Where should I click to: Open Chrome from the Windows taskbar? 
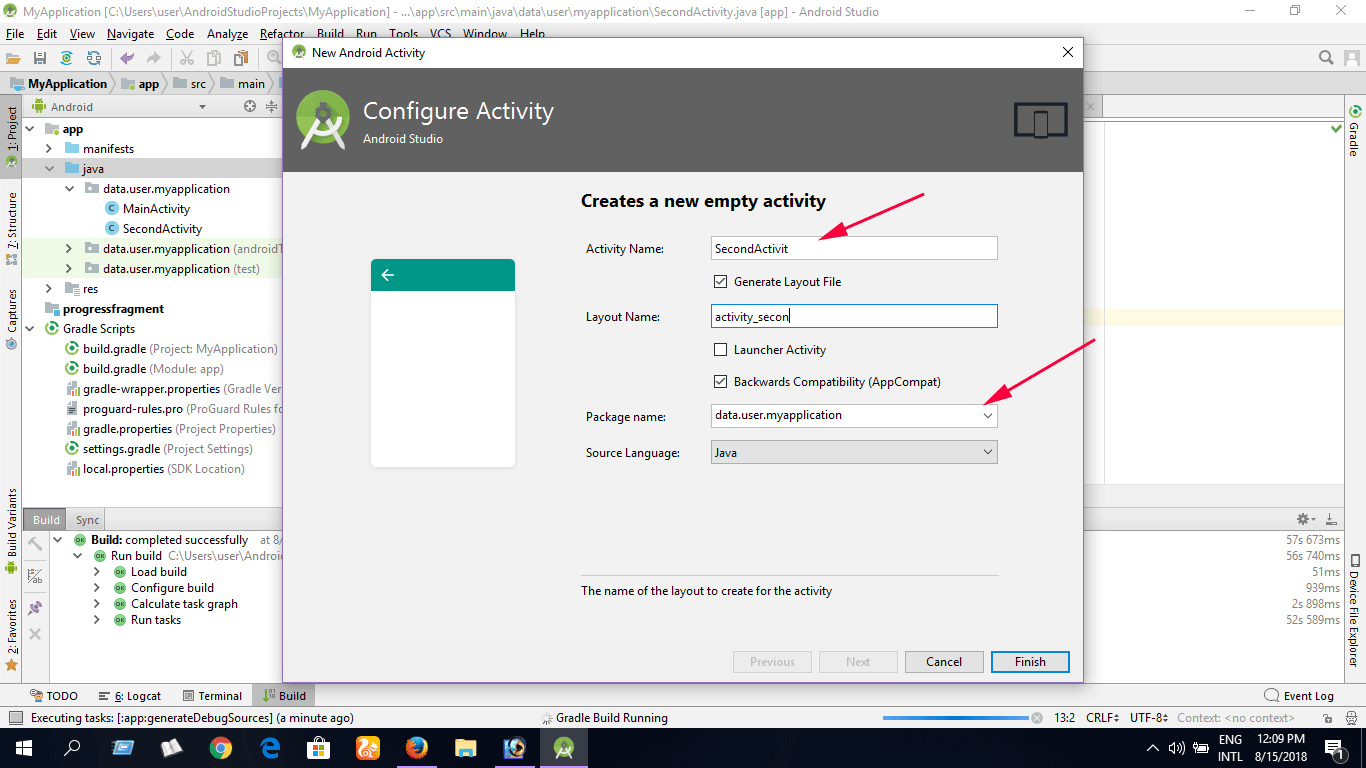pyautogui.click(x=221, y=748)
